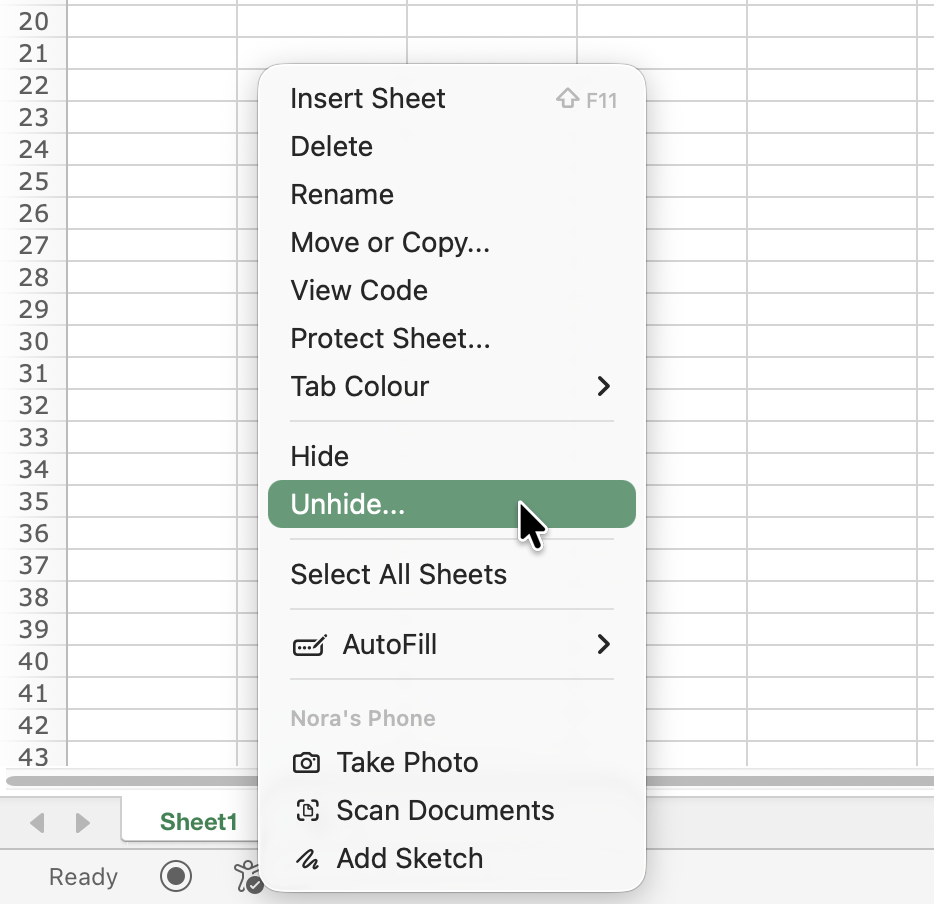Click row 30 header
The image size is (934, 904).
coord(33,341)
